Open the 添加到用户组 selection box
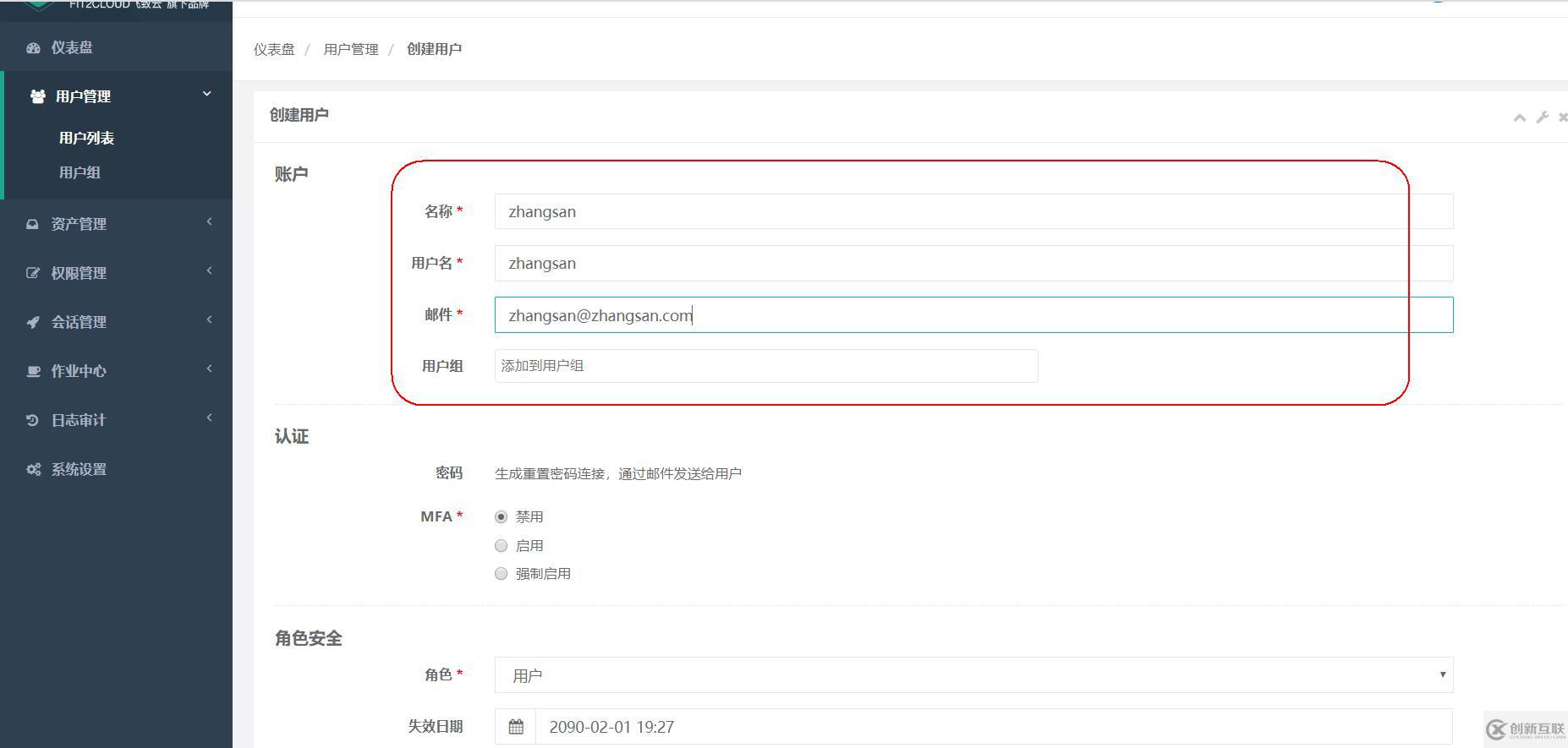1568x748 pixels. tap(766, 366)
